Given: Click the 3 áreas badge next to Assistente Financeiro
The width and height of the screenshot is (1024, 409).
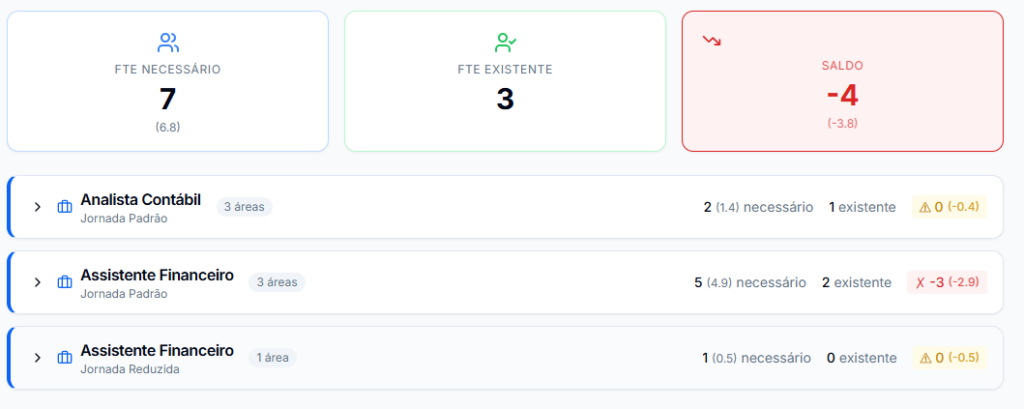Looking at the screenshot, I should coord(277,282).
